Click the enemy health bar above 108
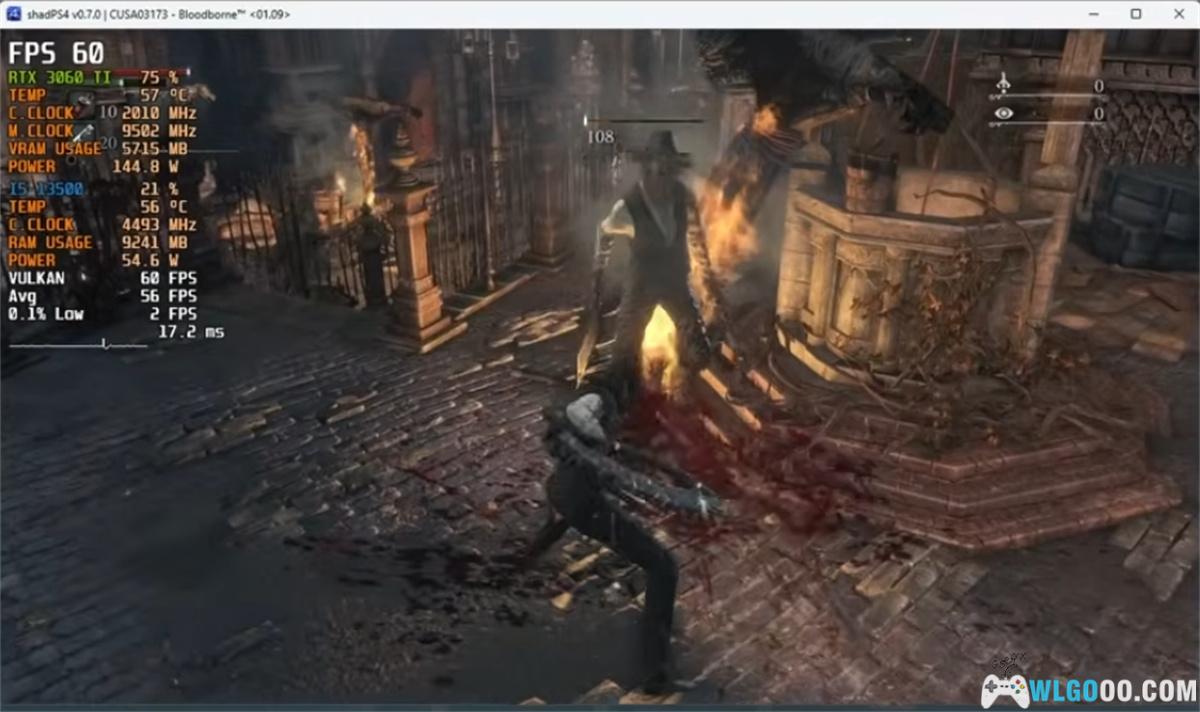 coord(645,122)
